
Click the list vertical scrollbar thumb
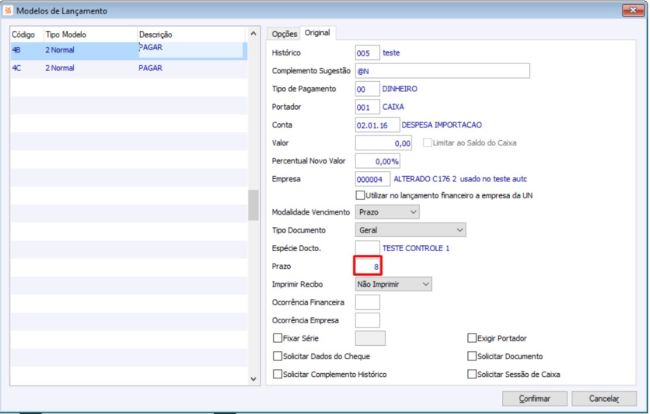(x=253, y=205)
